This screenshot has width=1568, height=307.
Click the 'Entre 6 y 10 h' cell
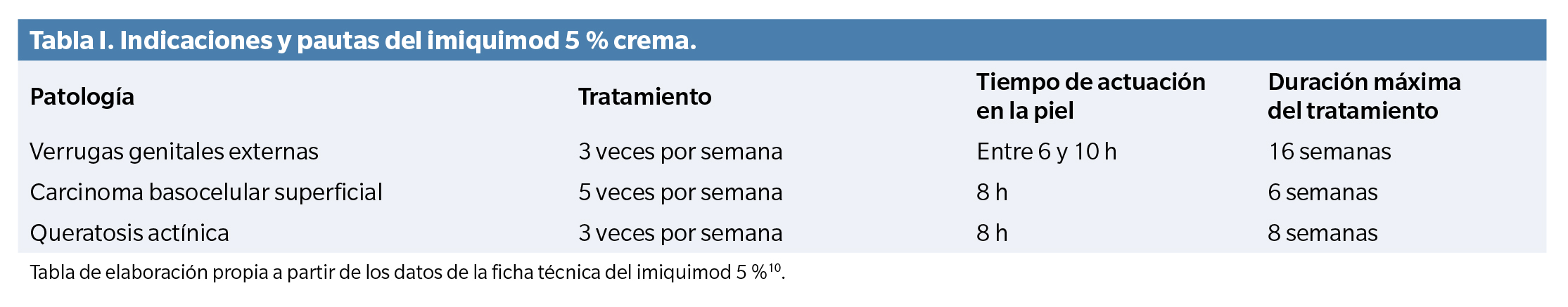point(1045,152)
